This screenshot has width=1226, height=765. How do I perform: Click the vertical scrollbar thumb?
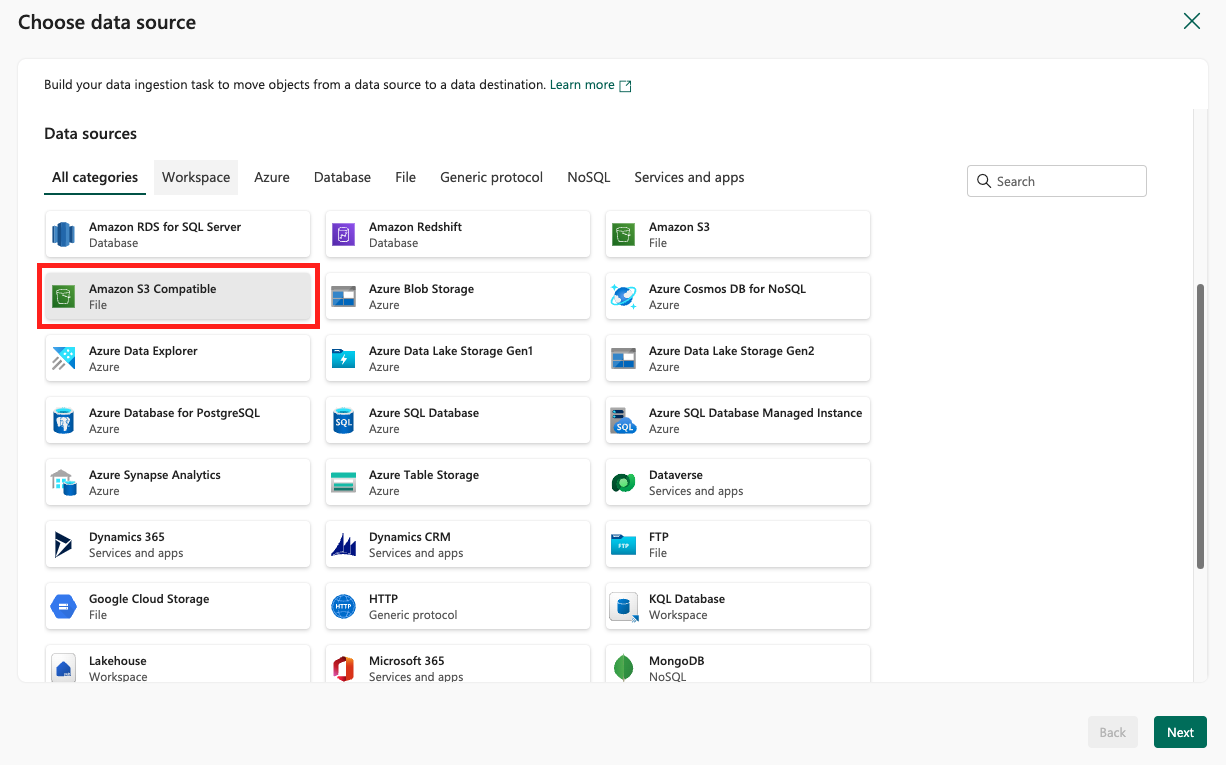coord(1200,427)
